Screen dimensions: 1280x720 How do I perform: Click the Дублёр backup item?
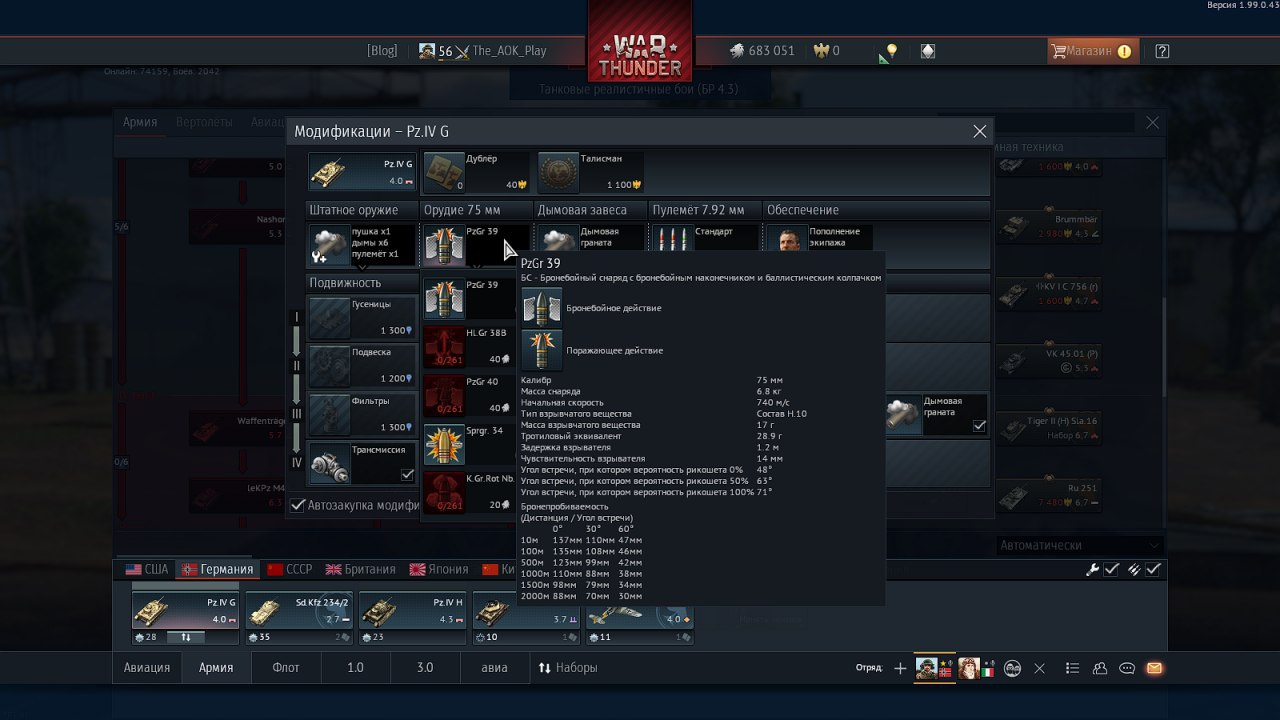476,172
